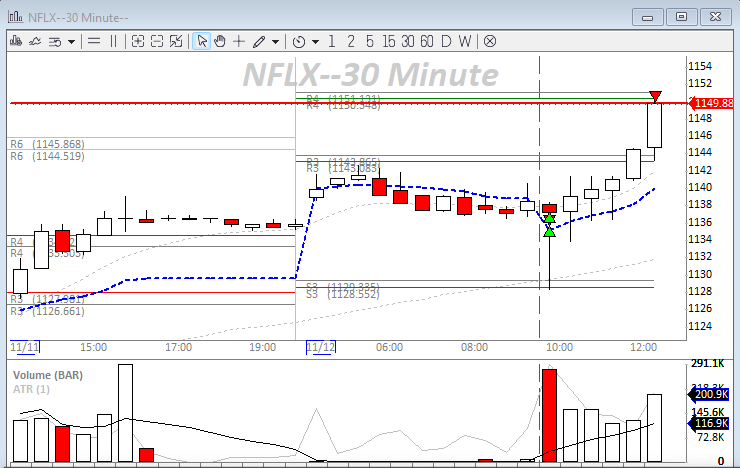Viewport: 740px width, 468px height.
Task: Click the circled X clear icon
Action: click(x=490, y=42)
